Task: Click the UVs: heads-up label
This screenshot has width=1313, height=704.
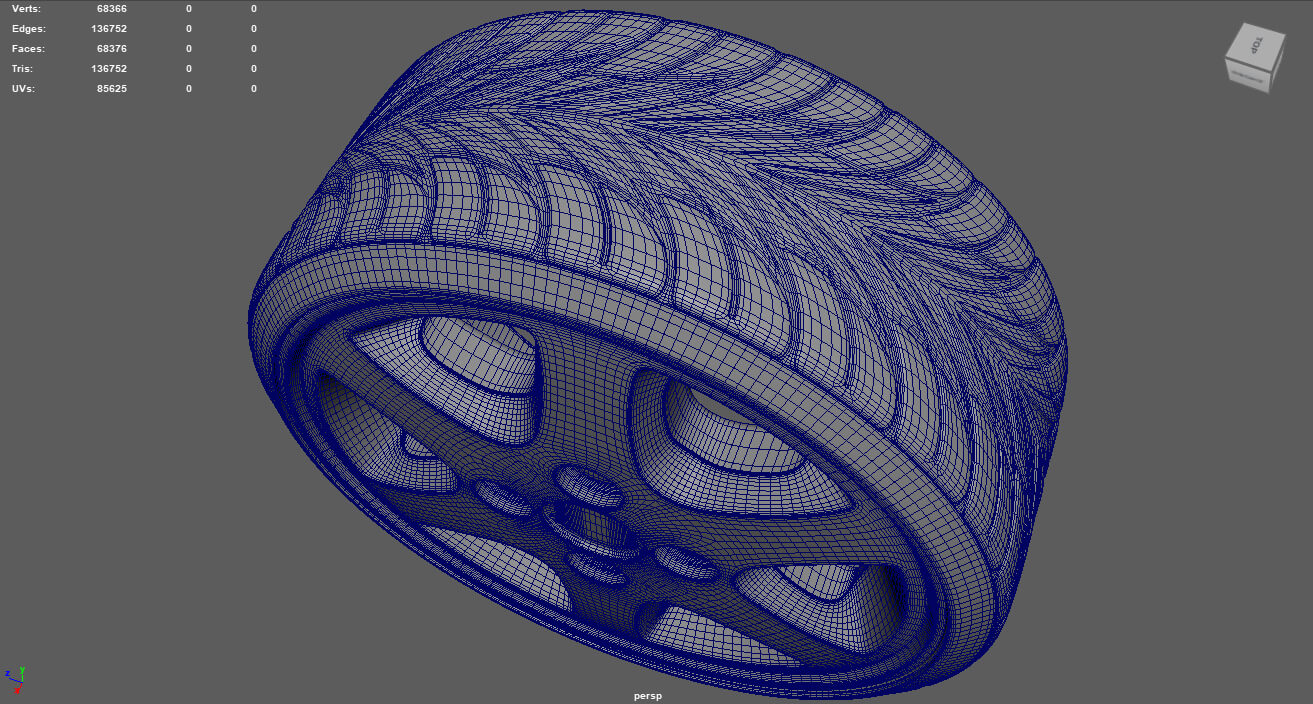Action: click(x=25, y=89)
